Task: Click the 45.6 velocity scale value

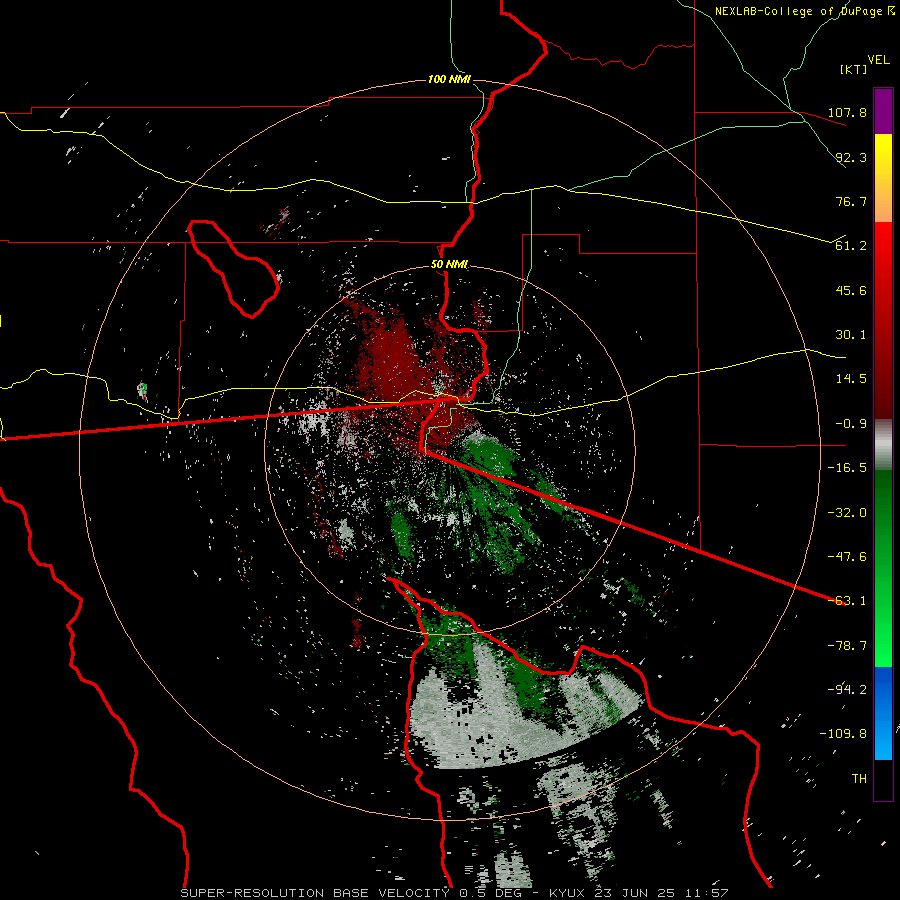Action: point(851,290)
